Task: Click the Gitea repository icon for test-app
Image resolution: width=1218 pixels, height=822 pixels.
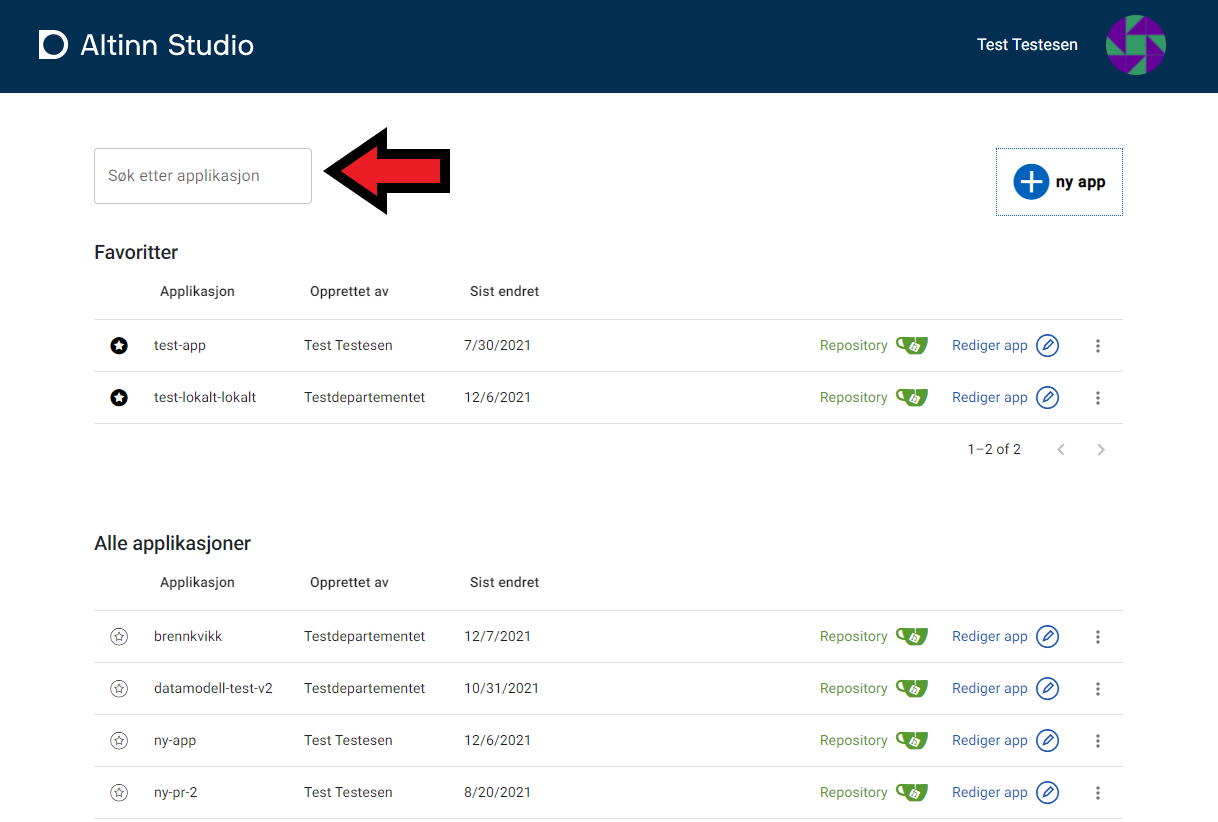Action: coord(911,345)
